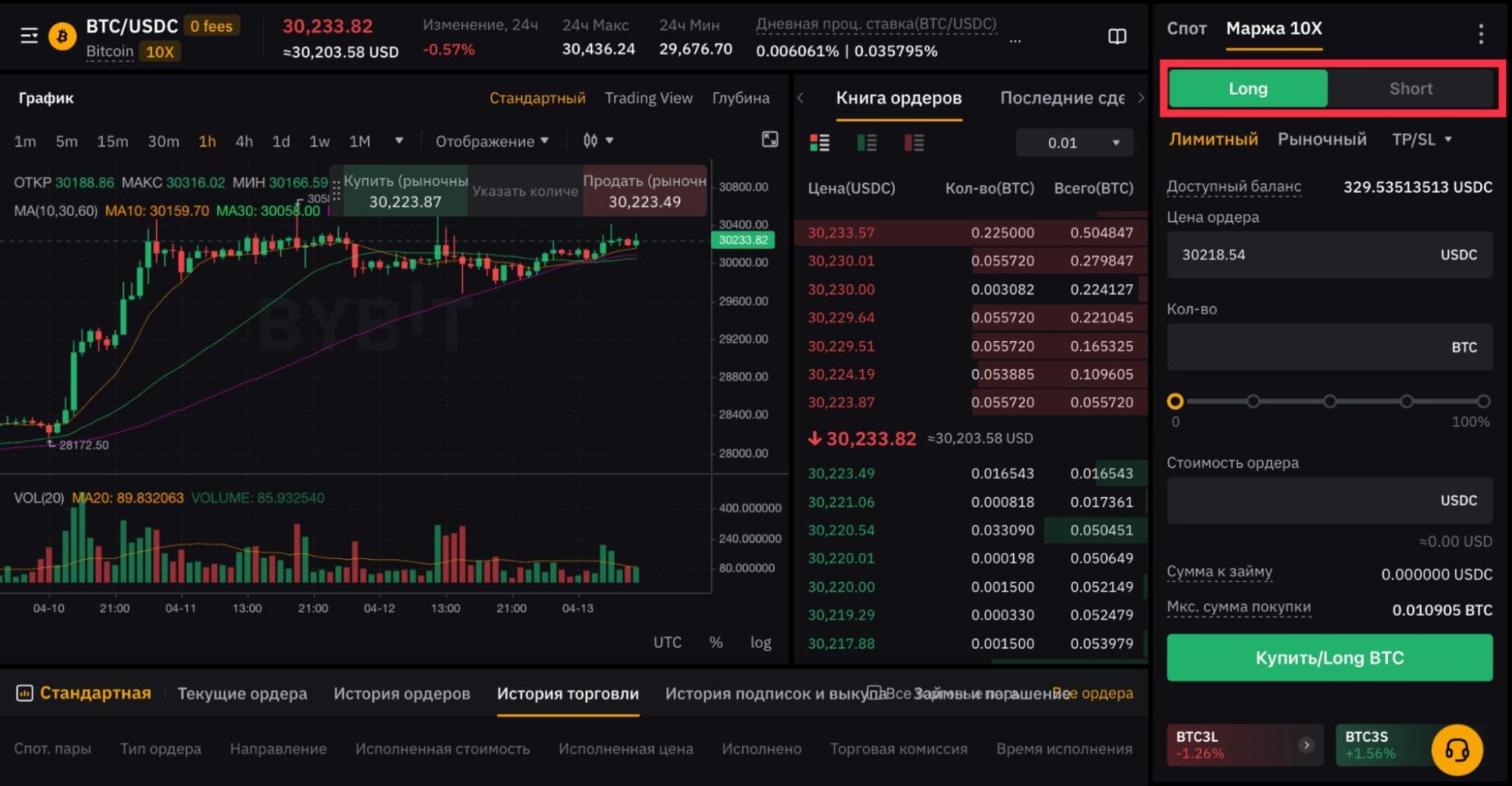This screenshot has height=786, width=1512.
Task: Expand the chart to fullscreen
Action: 769,139
